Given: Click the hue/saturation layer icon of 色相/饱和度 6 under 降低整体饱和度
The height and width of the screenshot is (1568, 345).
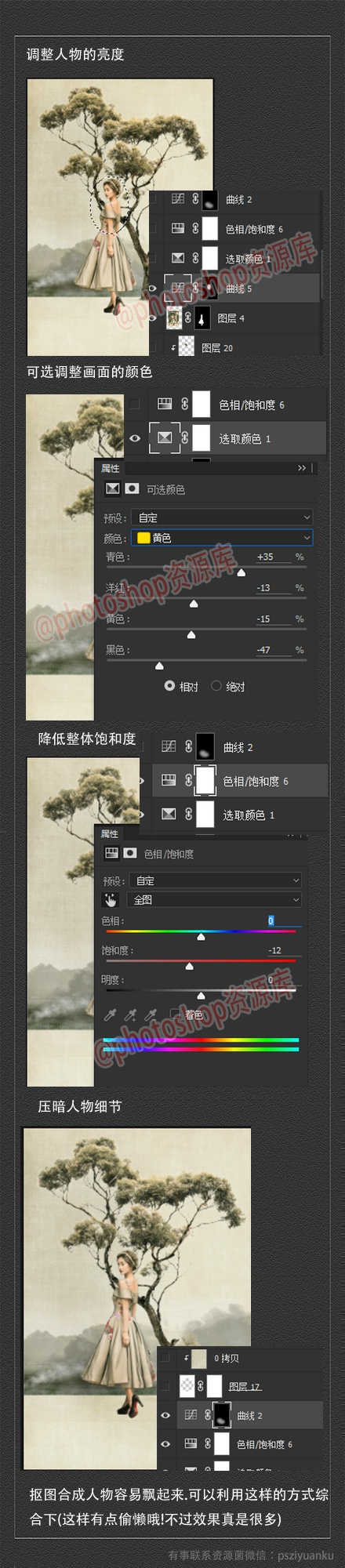Looking at the screenshot, I should pyautogui.click(x=169, y=780).
